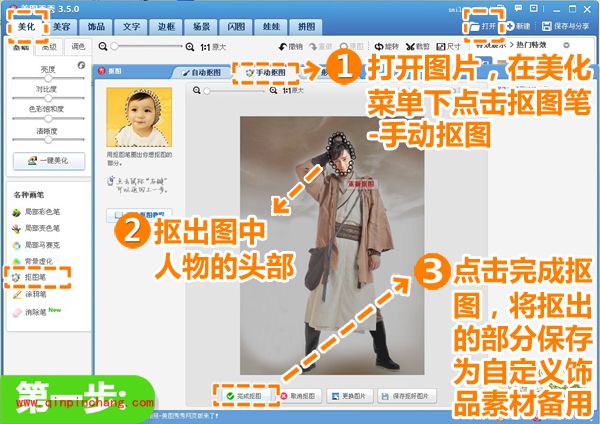Screen dimensions: 600x424
Task: Select the 局部彩色笔 brush
Action: (x=36, y=212)
